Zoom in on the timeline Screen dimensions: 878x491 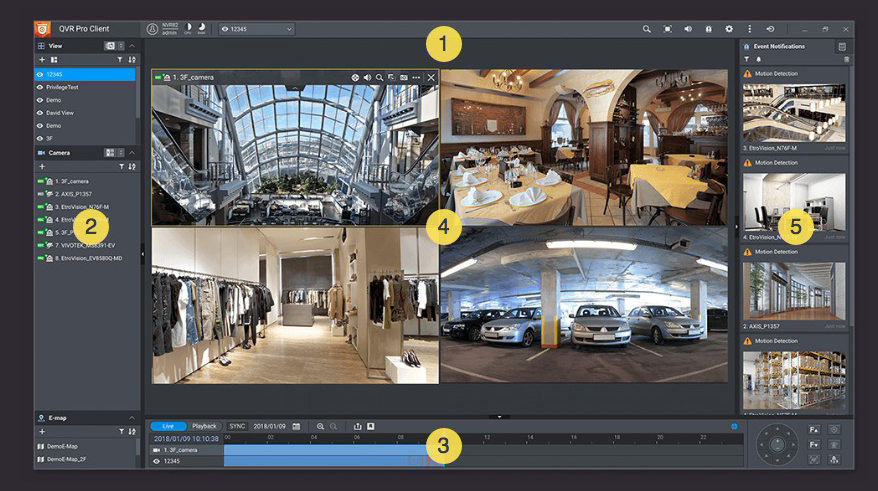click(x=320, y=426)
